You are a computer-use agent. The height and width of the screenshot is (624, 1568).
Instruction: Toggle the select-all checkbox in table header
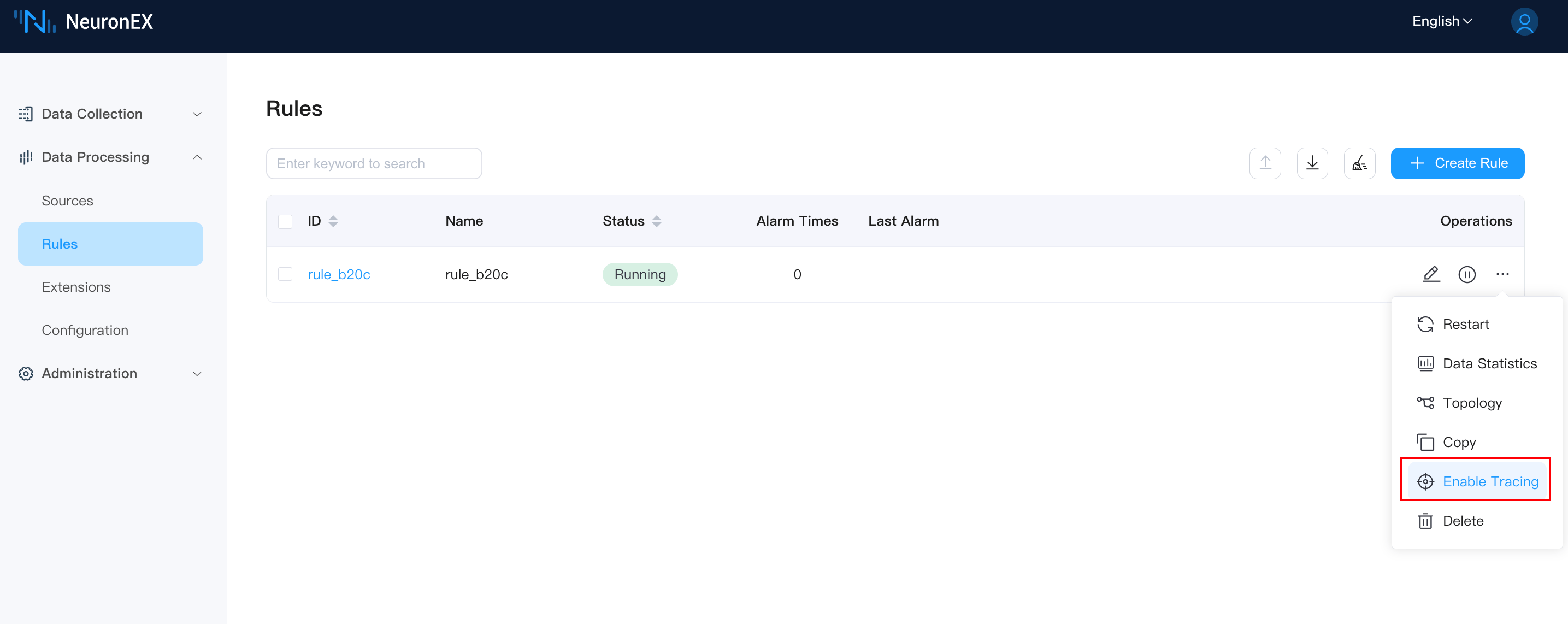(285, 221)
